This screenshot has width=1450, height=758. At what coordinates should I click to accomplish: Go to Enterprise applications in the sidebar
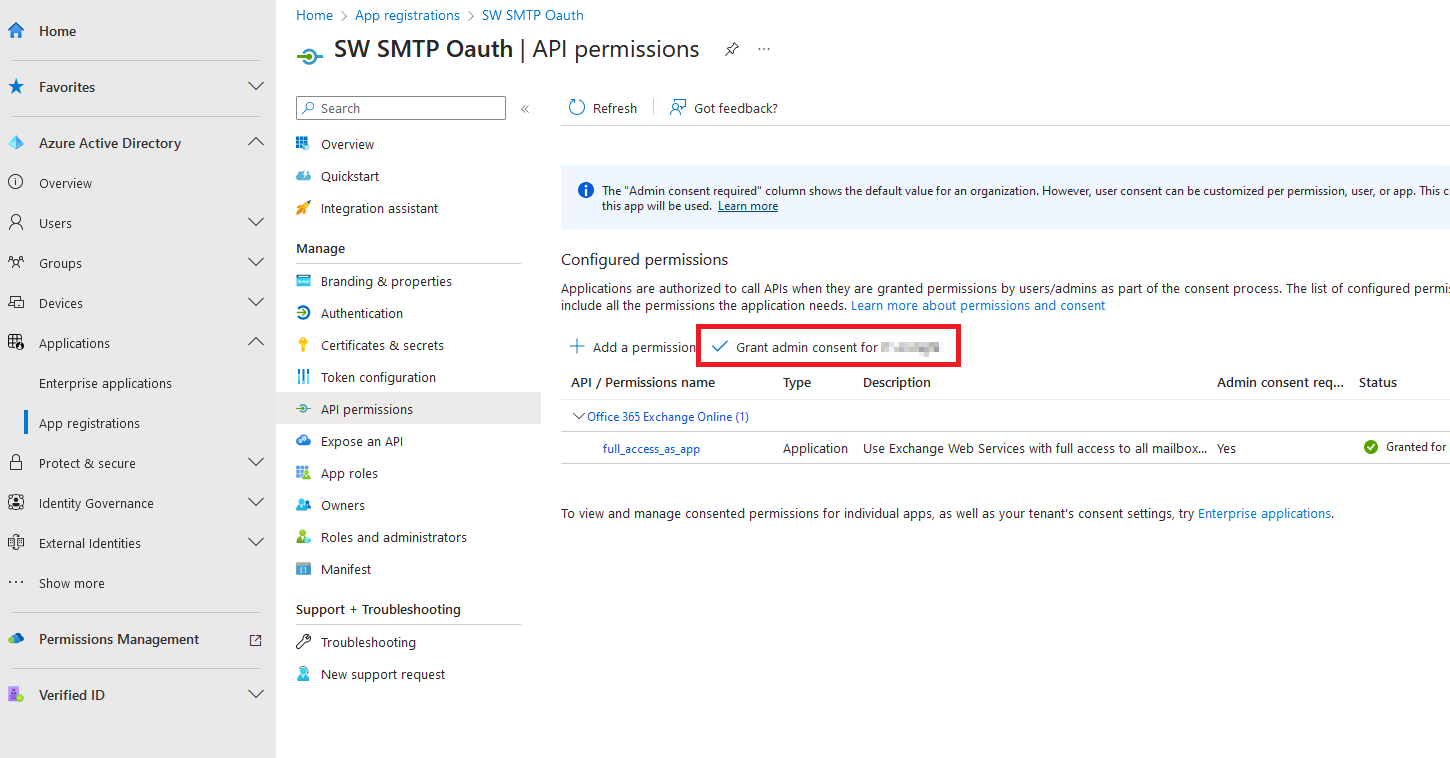[x=103, y=382]
